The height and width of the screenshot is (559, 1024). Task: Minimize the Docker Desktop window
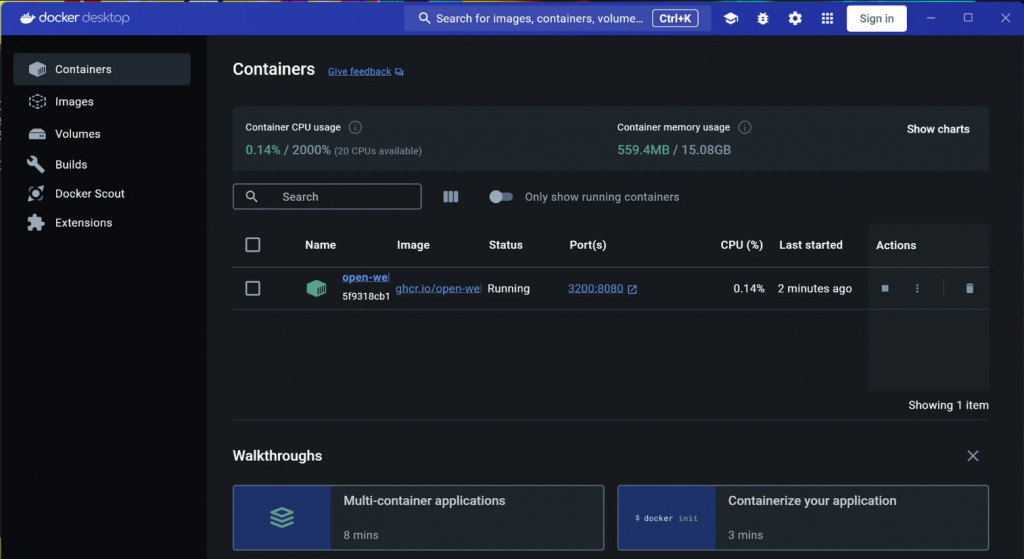(931, 18)
